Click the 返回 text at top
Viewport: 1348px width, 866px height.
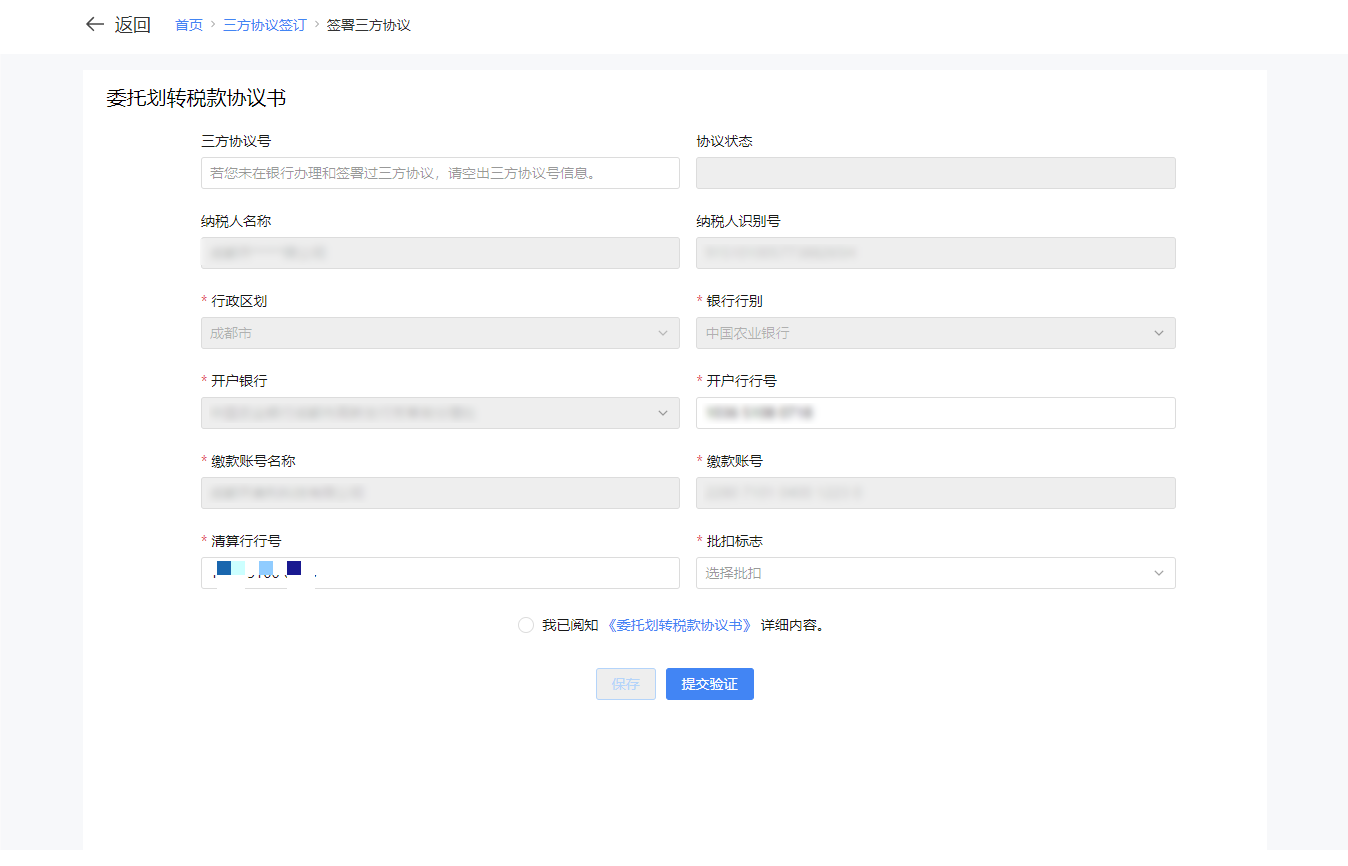click(x=132, y=25)
